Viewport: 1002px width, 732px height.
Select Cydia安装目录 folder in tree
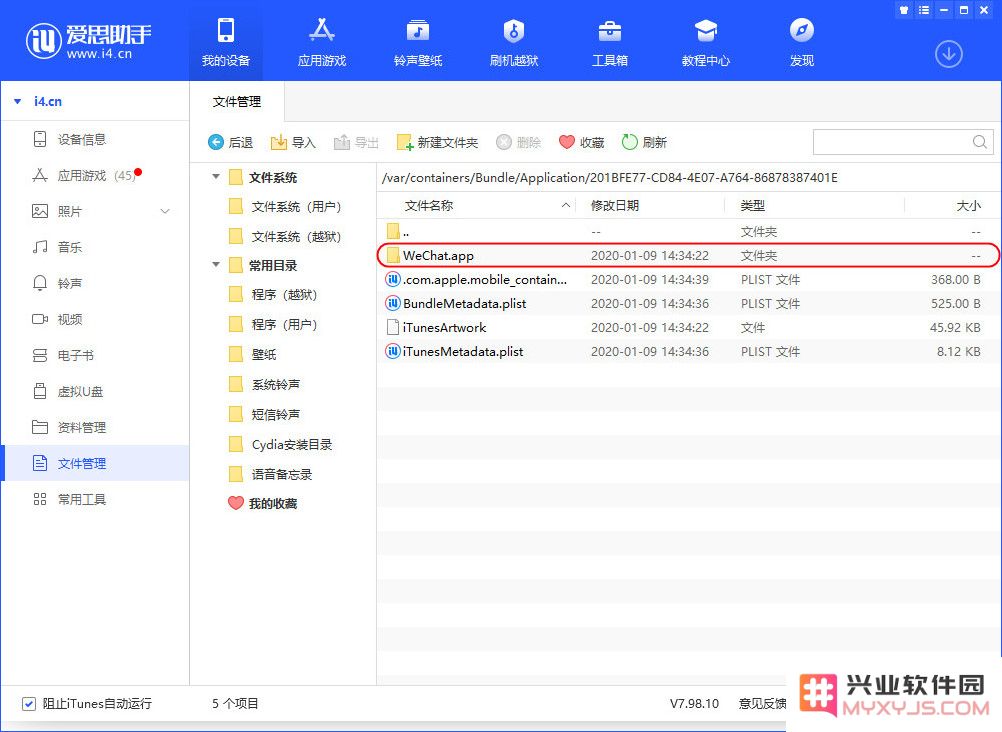281,444
